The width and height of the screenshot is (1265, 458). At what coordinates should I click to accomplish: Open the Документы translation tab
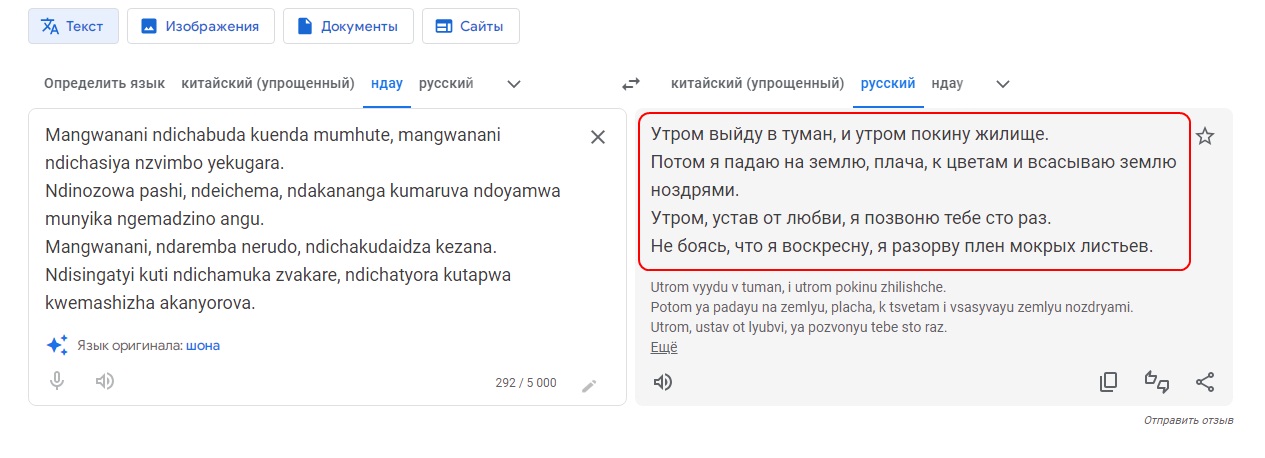[x=346, y=26]
